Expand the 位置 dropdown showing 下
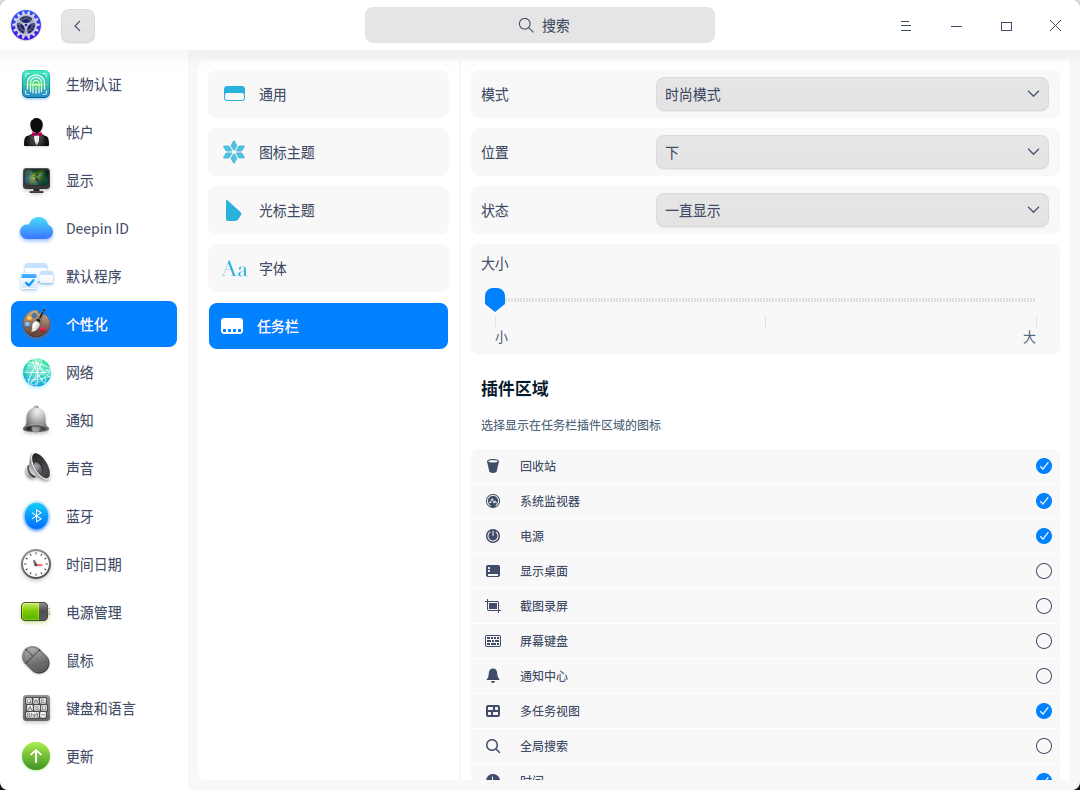The image size is (1080, 790). point(852,153)
